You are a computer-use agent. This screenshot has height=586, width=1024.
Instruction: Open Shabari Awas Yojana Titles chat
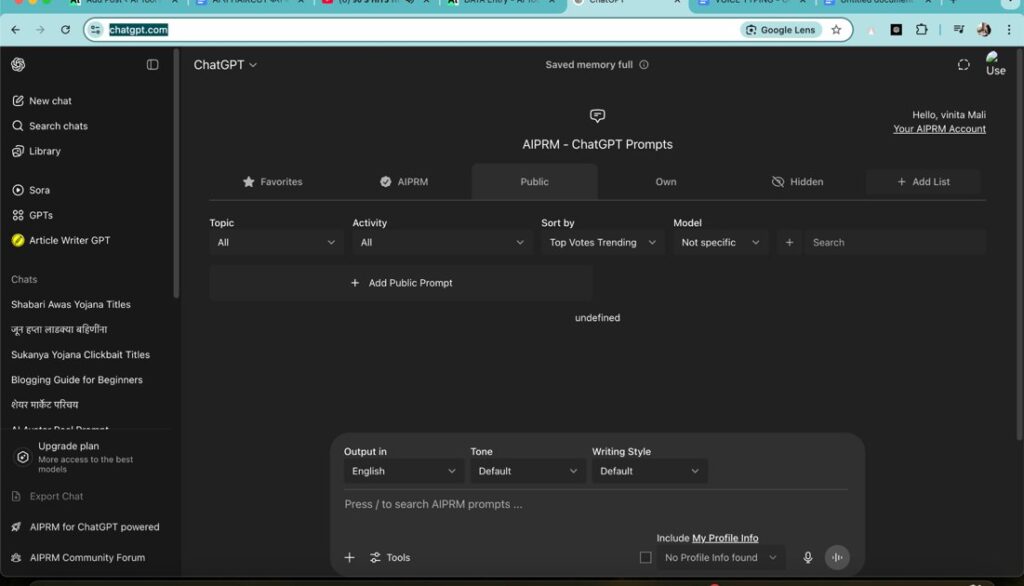point(71,304)
